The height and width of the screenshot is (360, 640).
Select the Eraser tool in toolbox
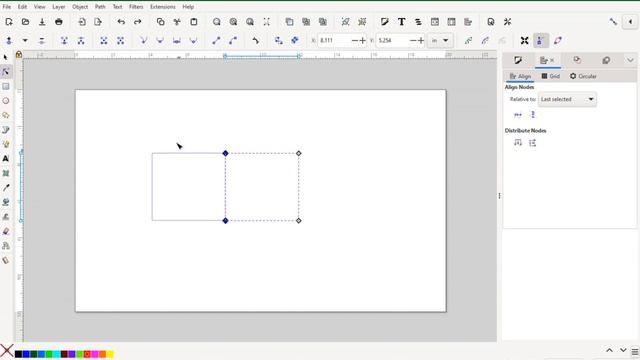pos(6,231)
